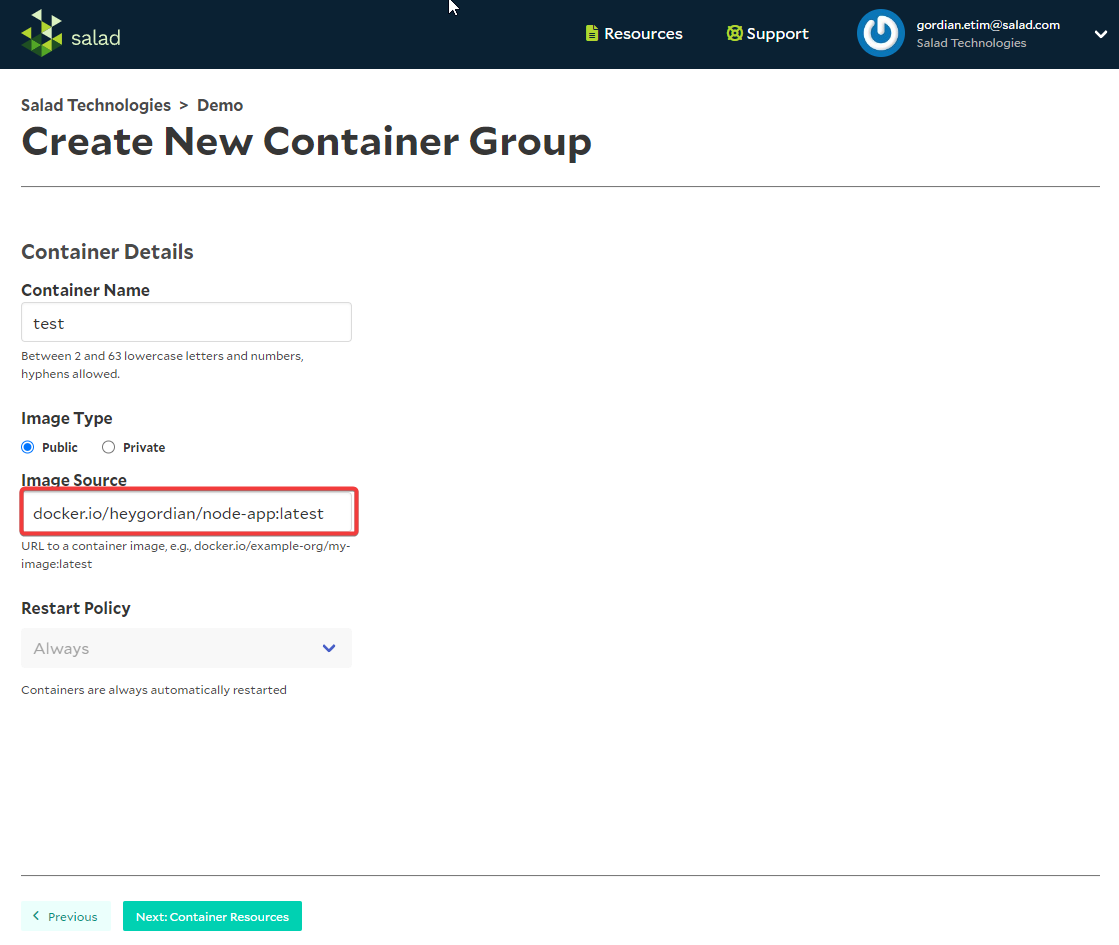Open the Support menu item
1119x945 pixels.
coord(767,34)
